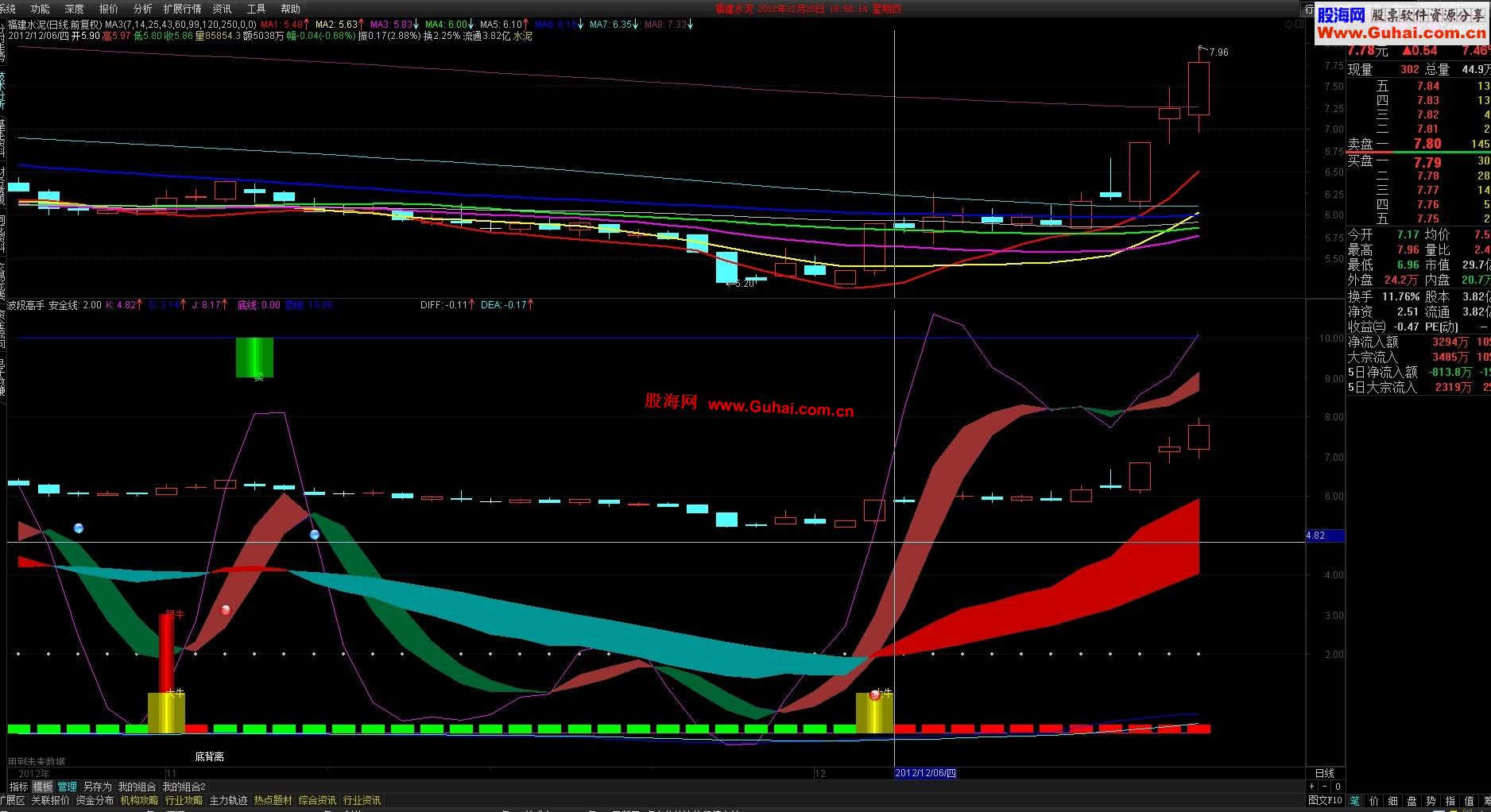1491x812 pixels.
Task: Click the 5日大宗流入 2319万 row
Action: (1419, 388)
